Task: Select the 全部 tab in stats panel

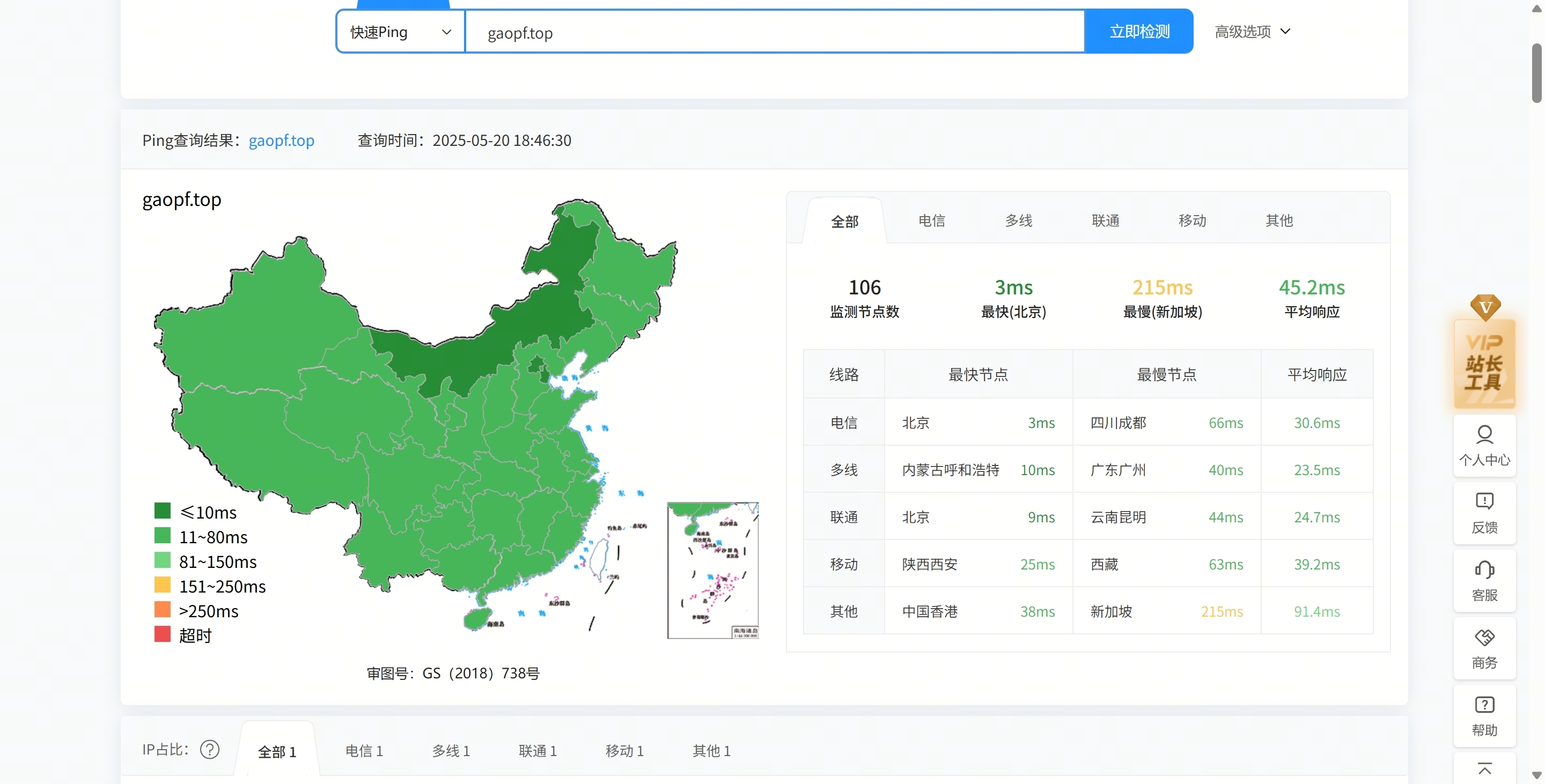Action: [x=844, y=221]
